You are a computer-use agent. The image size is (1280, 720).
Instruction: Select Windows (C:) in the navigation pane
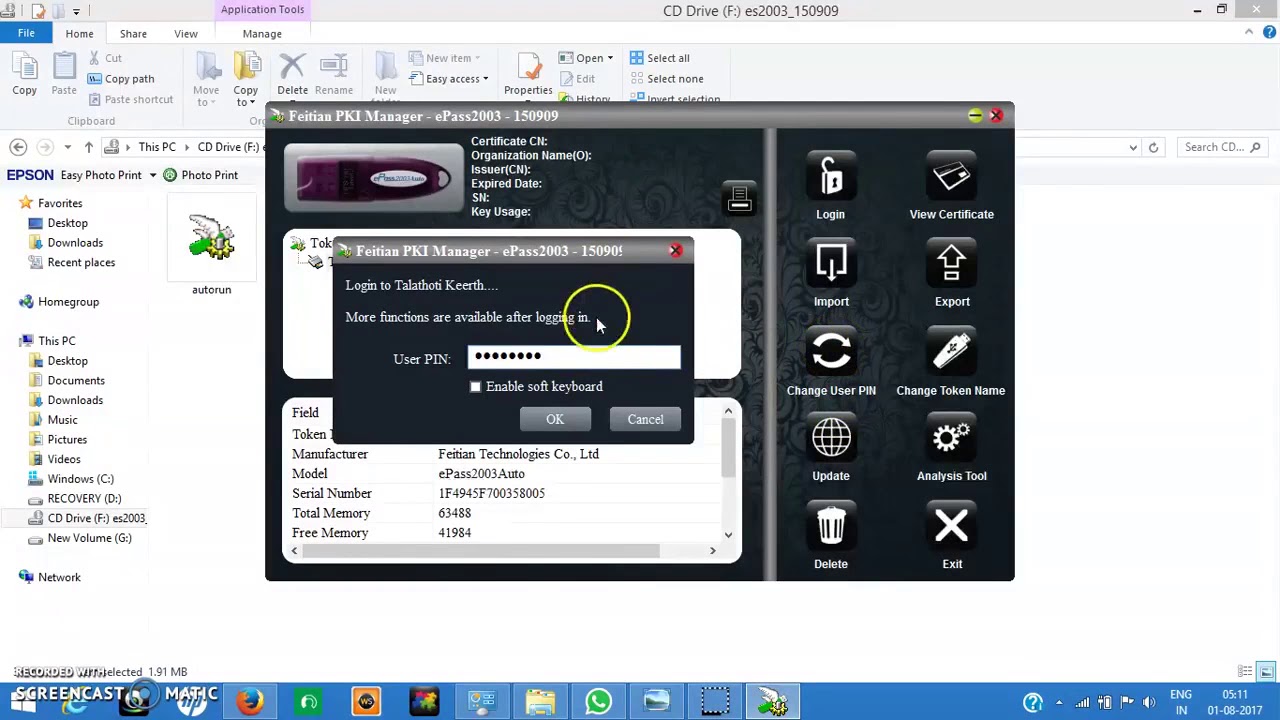[80, 479]
